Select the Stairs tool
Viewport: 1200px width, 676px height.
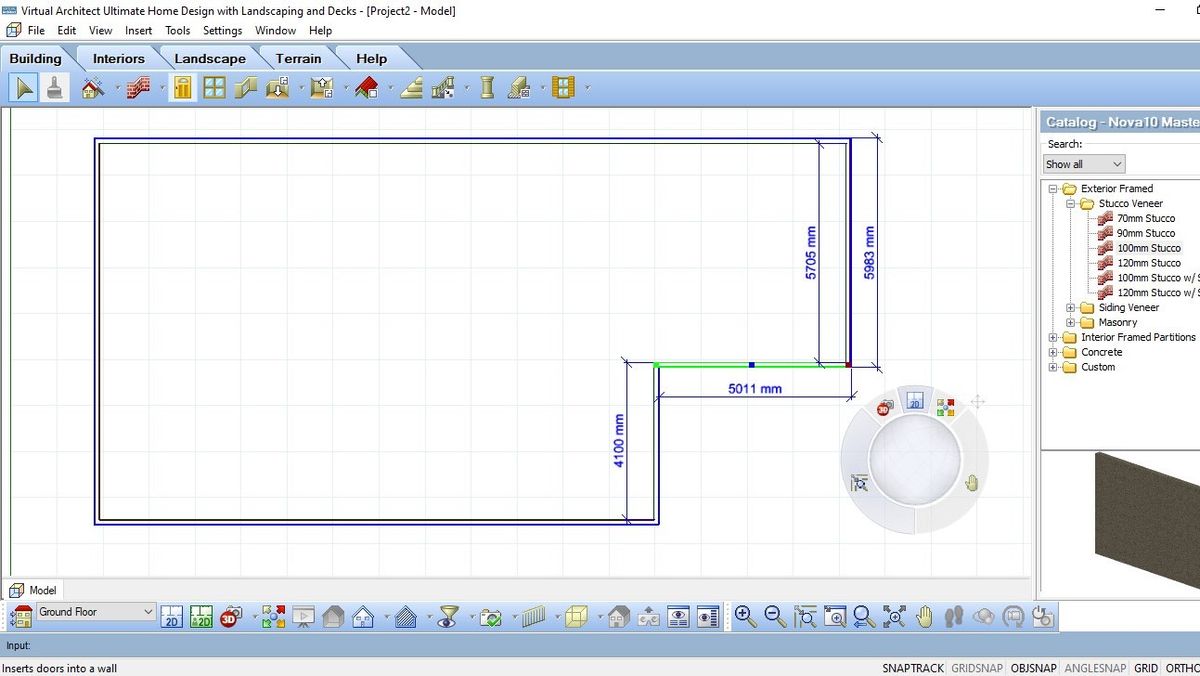click(411, 88)
